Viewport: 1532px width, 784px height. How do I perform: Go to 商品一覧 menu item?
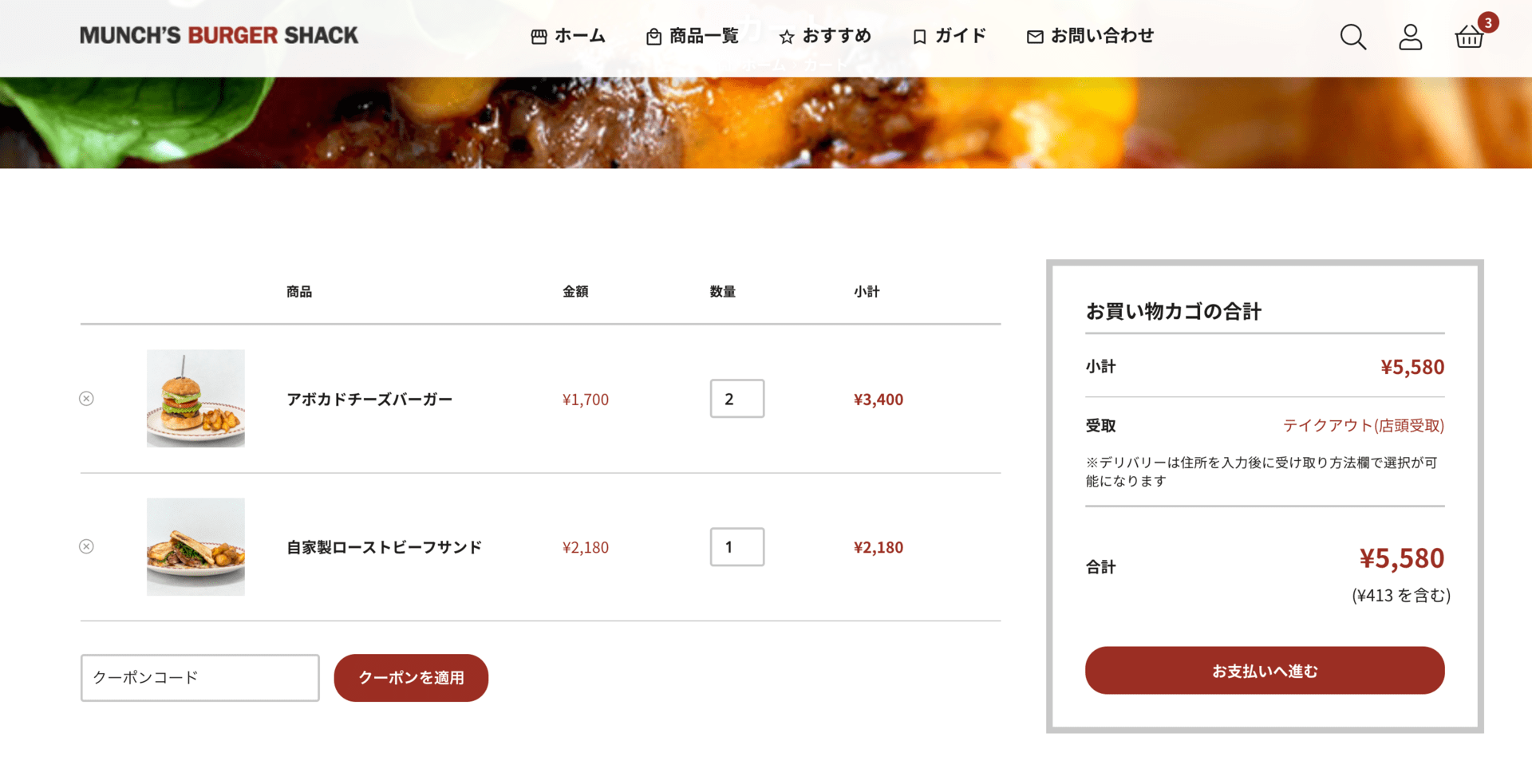pos(692,36)
